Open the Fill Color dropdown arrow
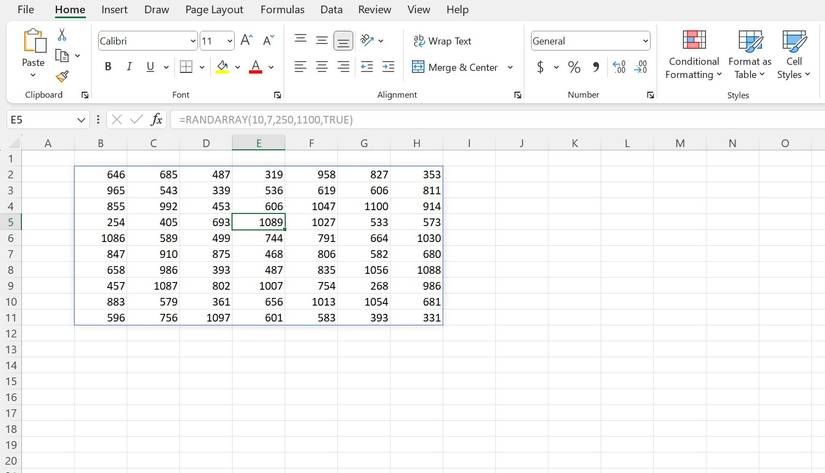Viewport: 825px width, 473px height. pyautogui.click(x=237, y=67)
